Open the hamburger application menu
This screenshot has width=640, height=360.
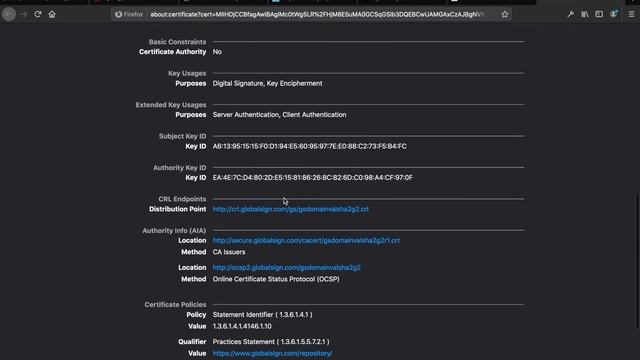[x=631, y=14]
